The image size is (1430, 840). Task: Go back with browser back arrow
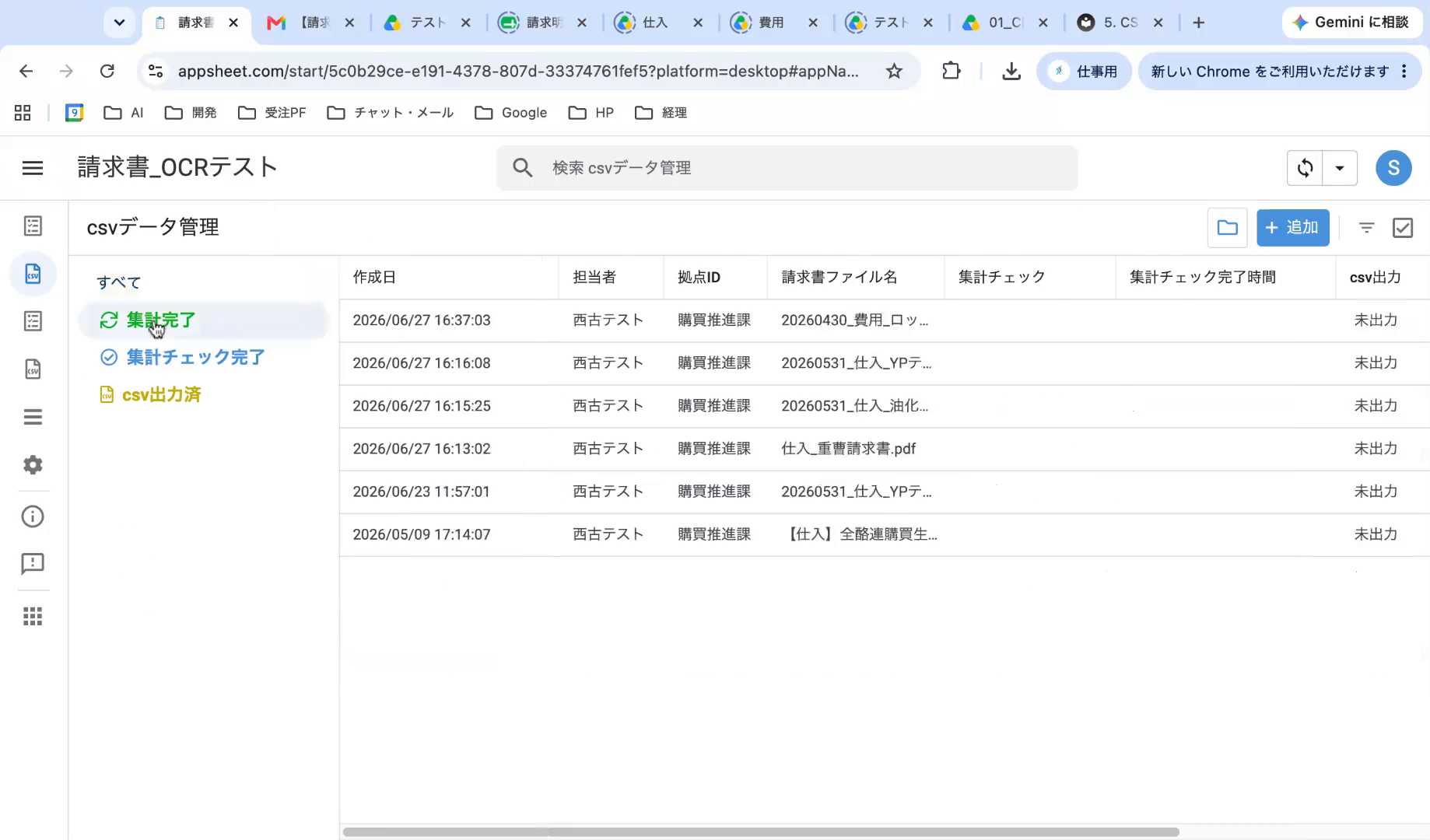click(26, 72)
